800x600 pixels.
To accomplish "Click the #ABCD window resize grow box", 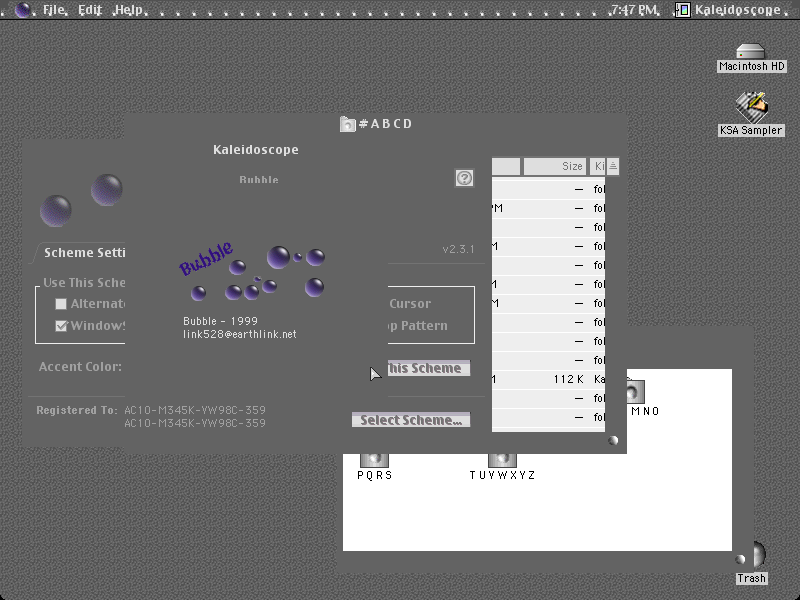I will click(x=613, y=440).
